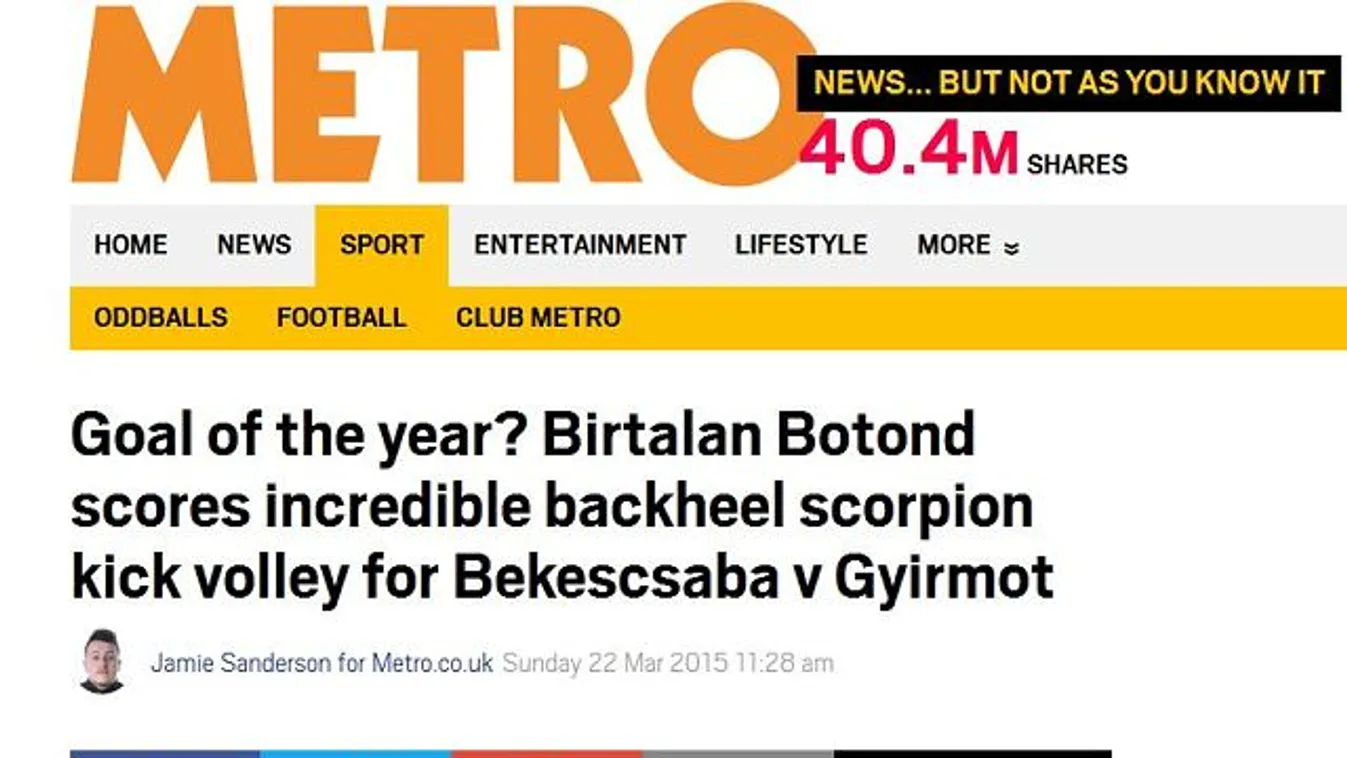
Task: Go to the HOME section
Action: [131, 245]
